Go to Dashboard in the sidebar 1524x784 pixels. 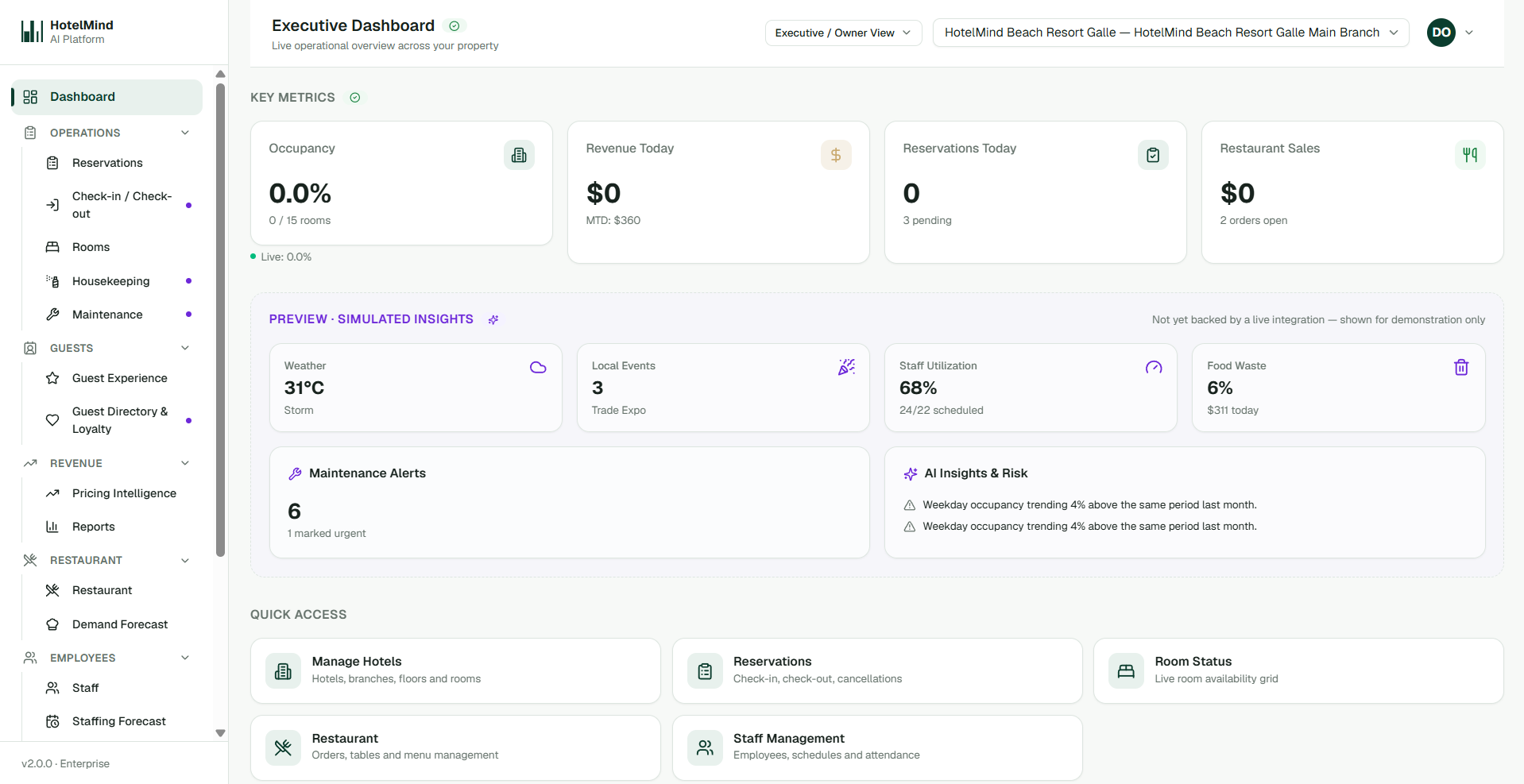pyautogui.click(x=107, y=97)
